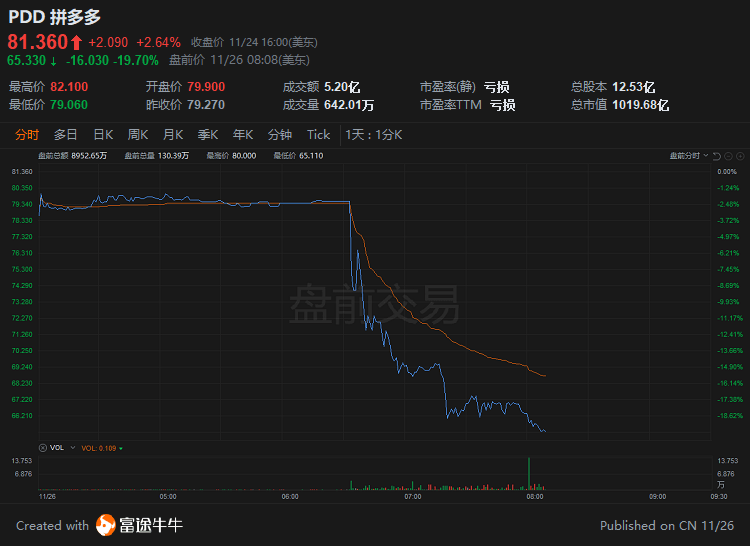Click the -19.70% pre-market change
This screenshot has height=546, width=750.
136,61
